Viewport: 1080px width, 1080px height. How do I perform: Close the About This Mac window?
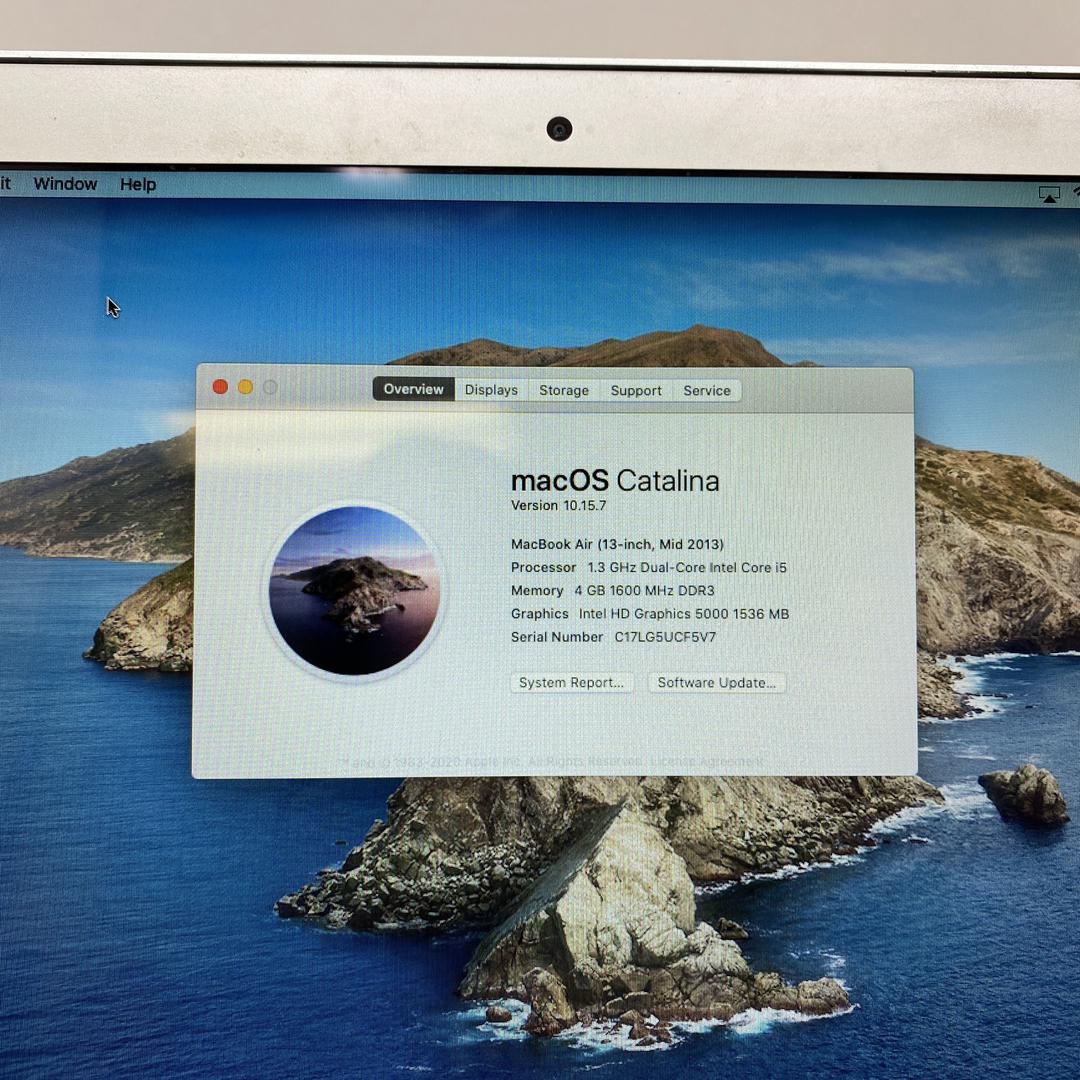(220, 387)
